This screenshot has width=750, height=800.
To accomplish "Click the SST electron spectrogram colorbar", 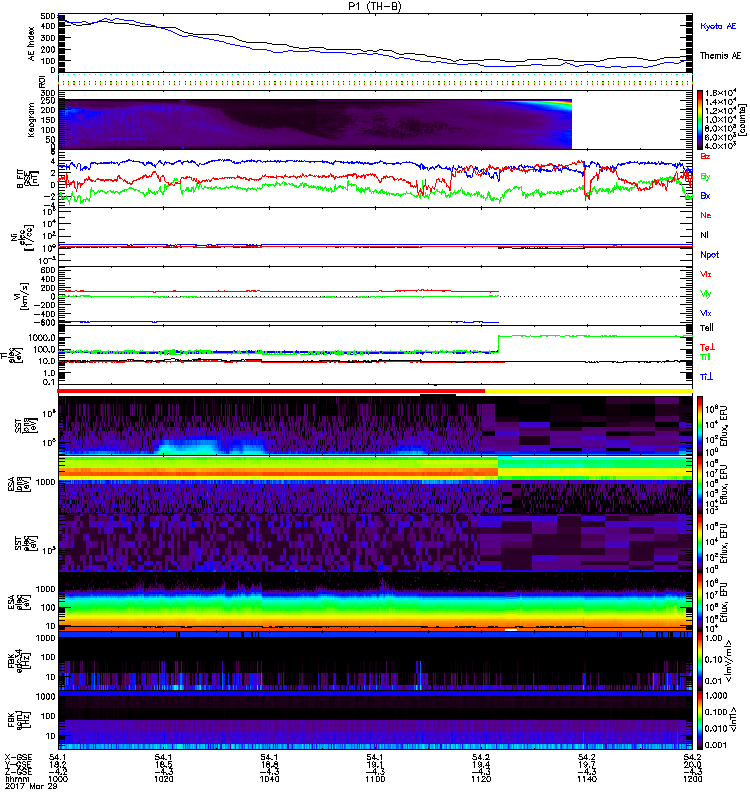I will pyautogui.click(x=699, y=543).
